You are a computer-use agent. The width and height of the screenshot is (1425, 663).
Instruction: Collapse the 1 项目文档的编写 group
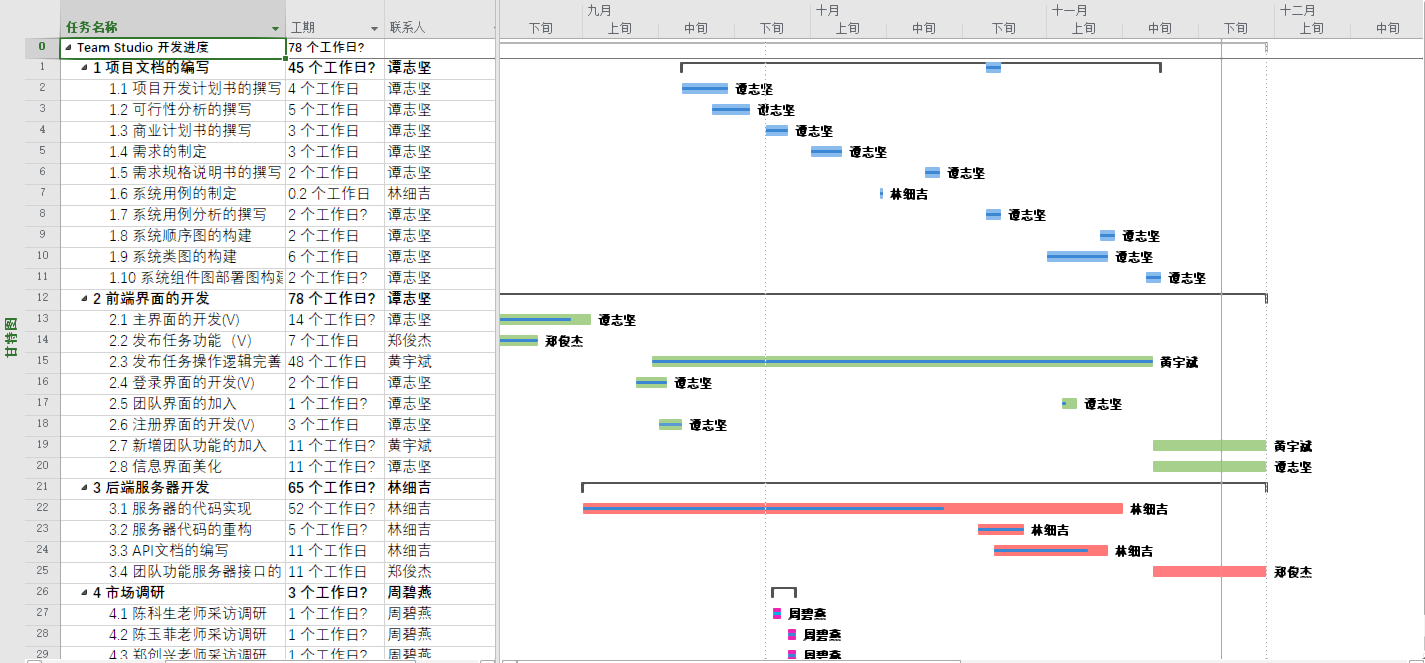(84, 68)
